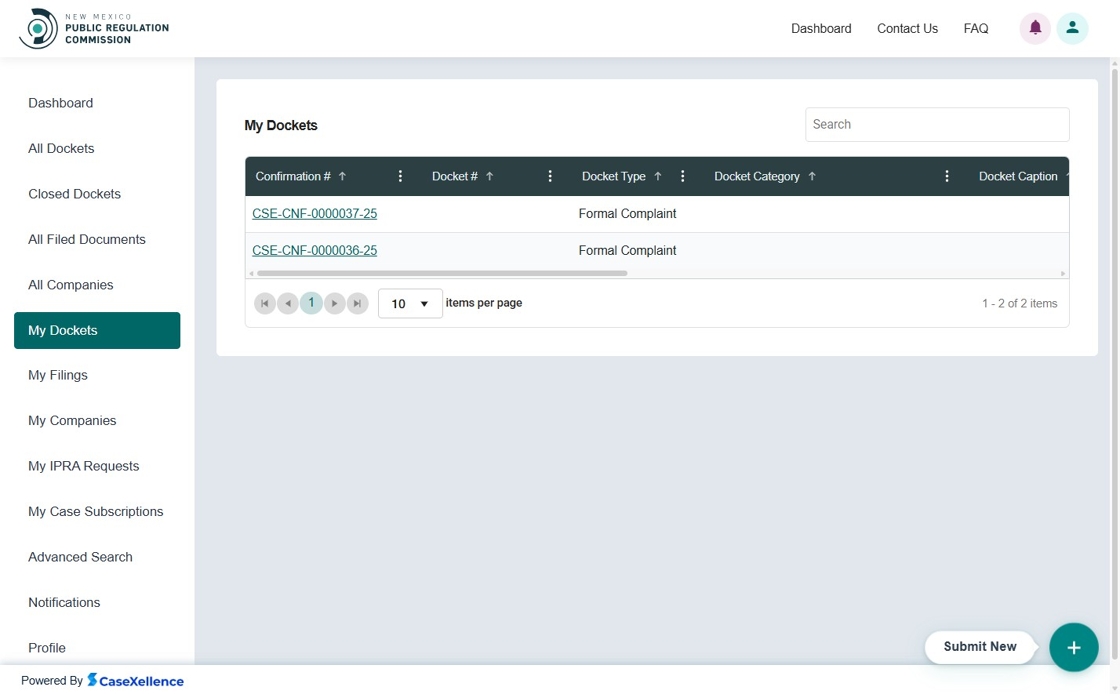Open All Companies in sidebar

(x=71, y=285)
